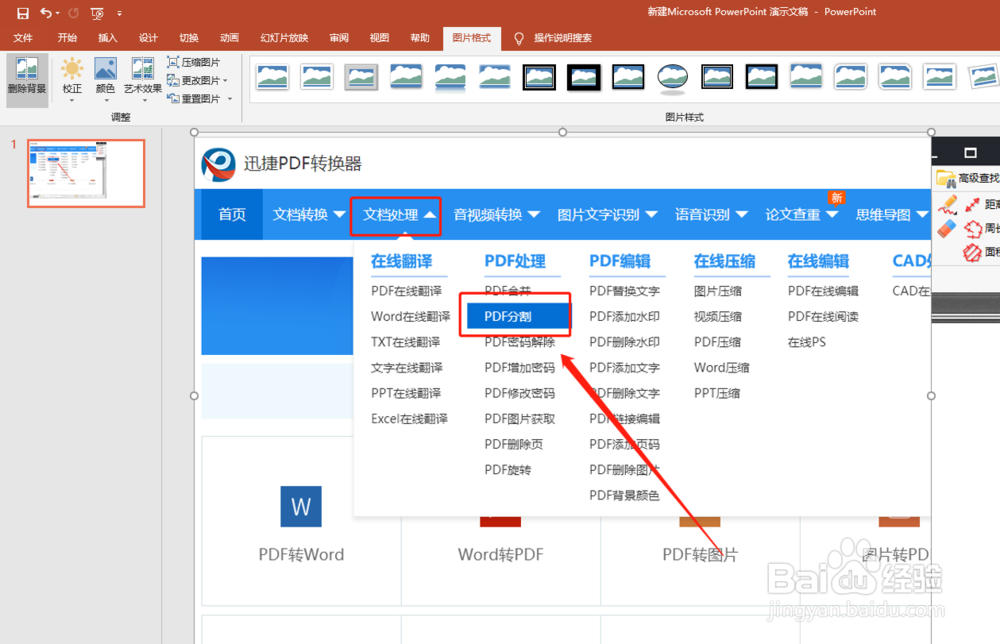Viewport: 1000px width, 644px height.
Task: Select the distance measurement tool
Action: click(973, 205)
